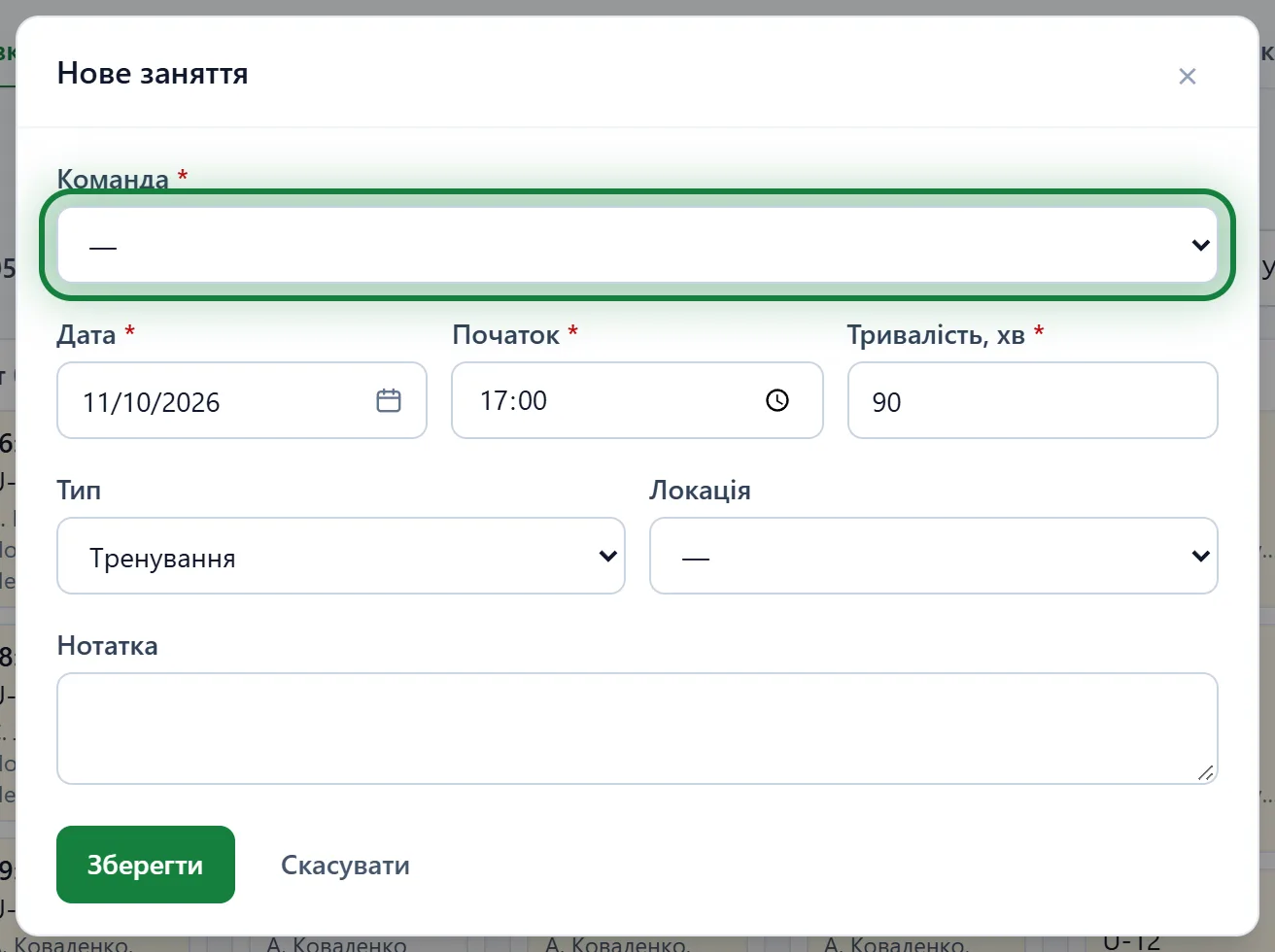Image resolution: width=1275 pixels, height=952 pixels.
Task: Click the Нотатка text area
Action: [x=637, y=729]
